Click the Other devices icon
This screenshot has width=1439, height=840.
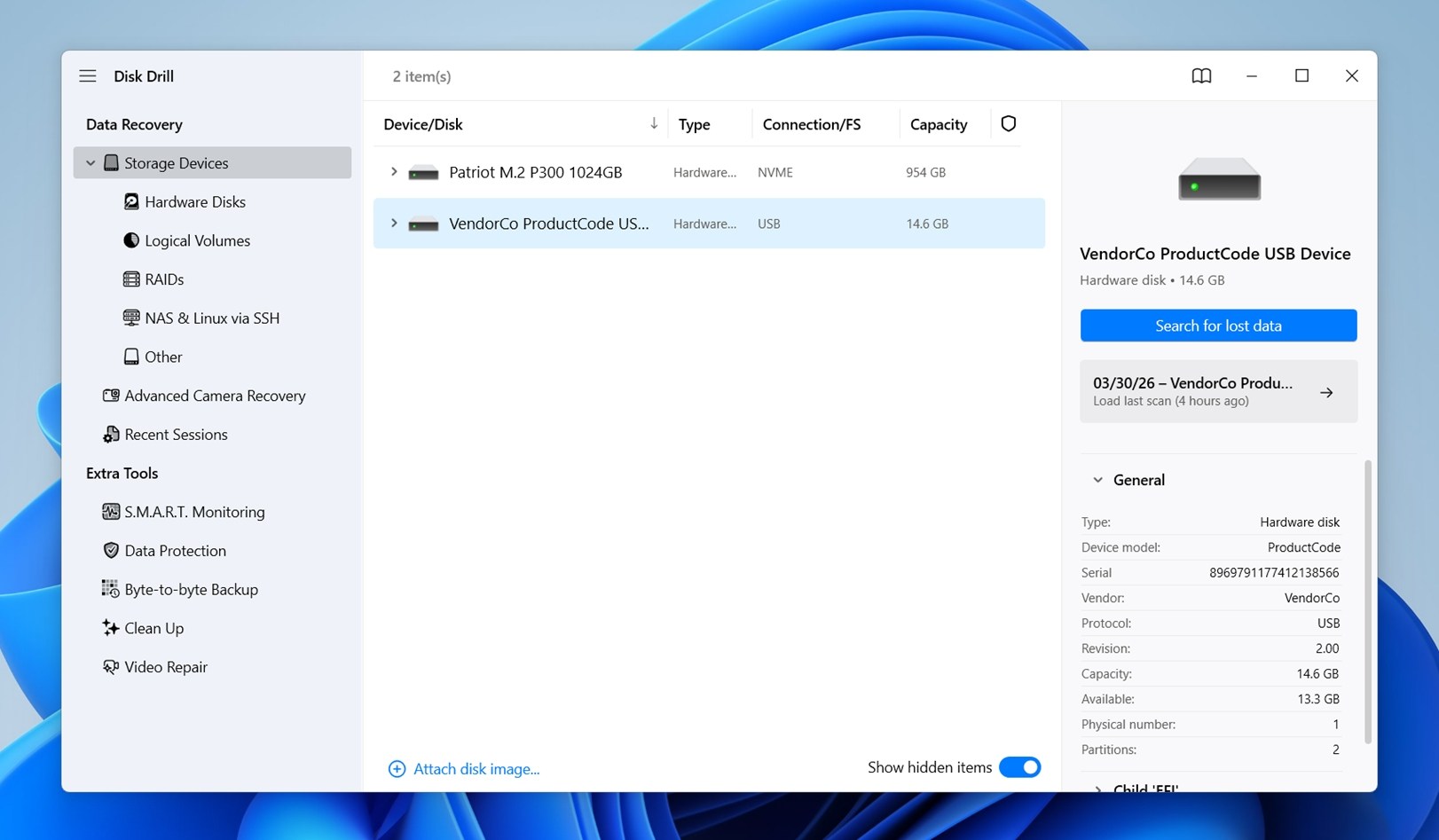(x=131, y=357)
